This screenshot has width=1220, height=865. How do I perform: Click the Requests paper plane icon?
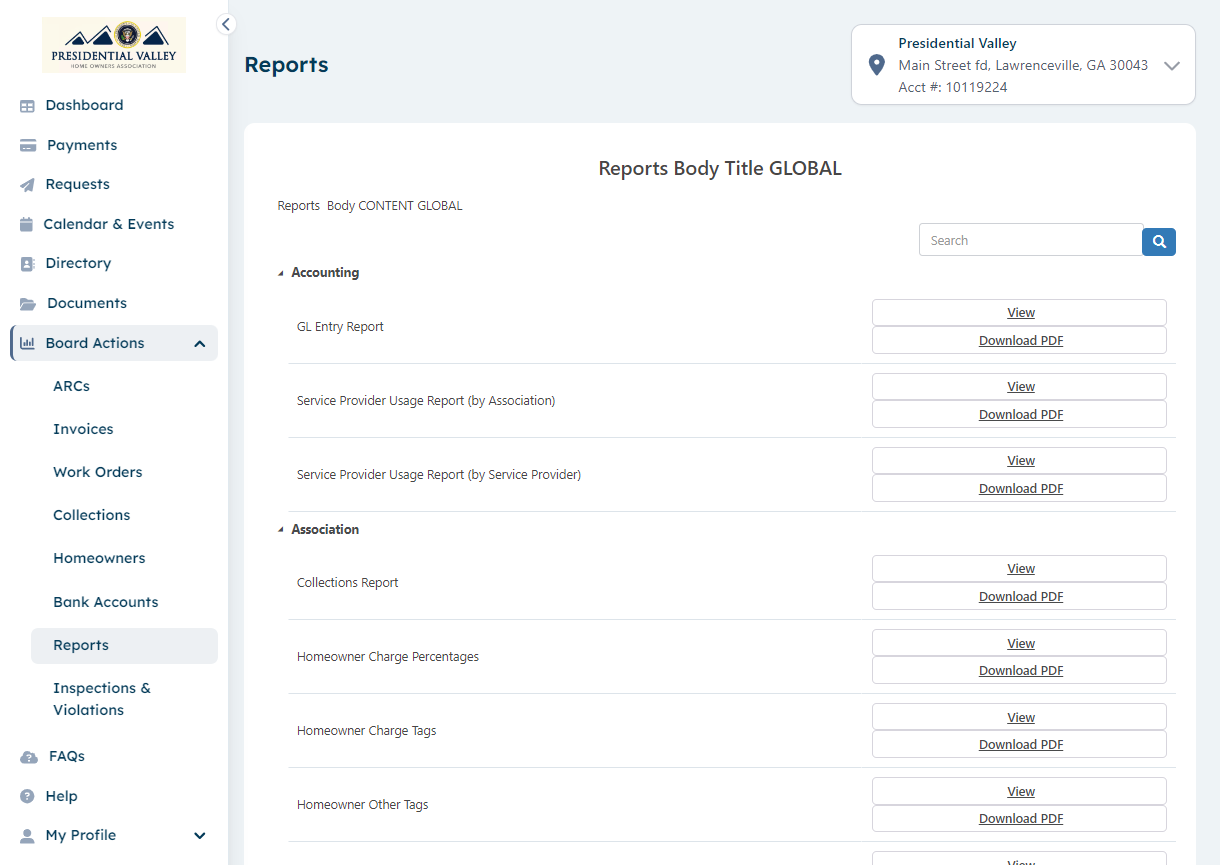[27, 185]
